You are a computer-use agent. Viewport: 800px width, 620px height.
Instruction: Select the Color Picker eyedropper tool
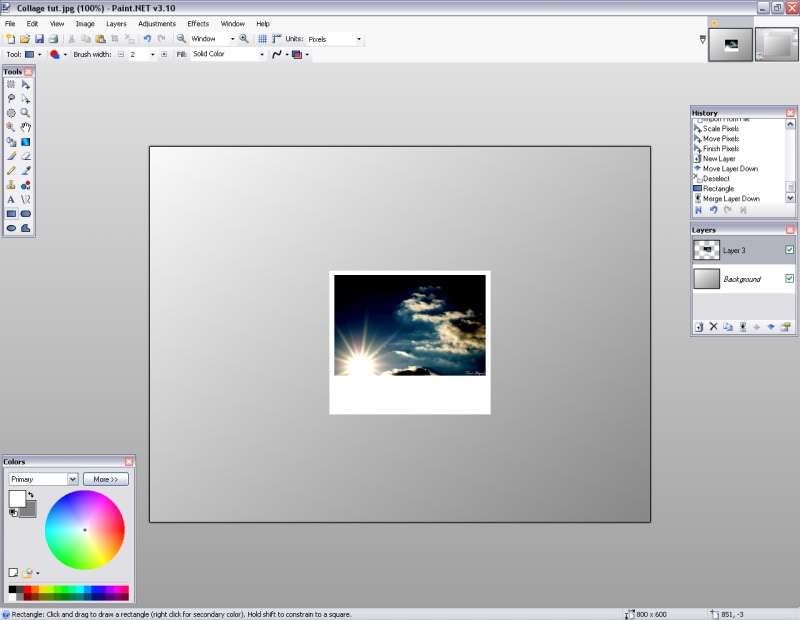(x=26, y=170)
